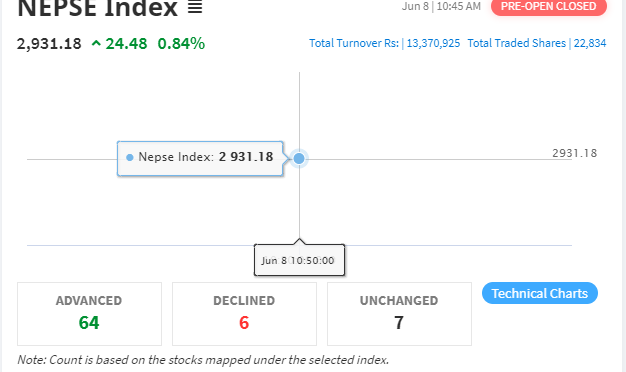Screen dimensions: 626x372
Task: Click the PRE-OPEN CLOSED status badge
Action: click(x=549, y=7)
